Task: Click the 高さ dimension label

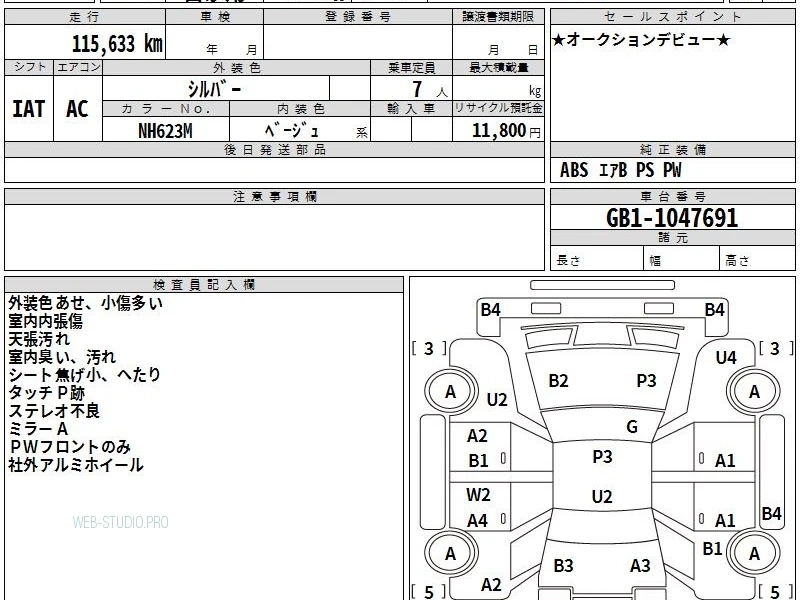Action: pos(737,260)
